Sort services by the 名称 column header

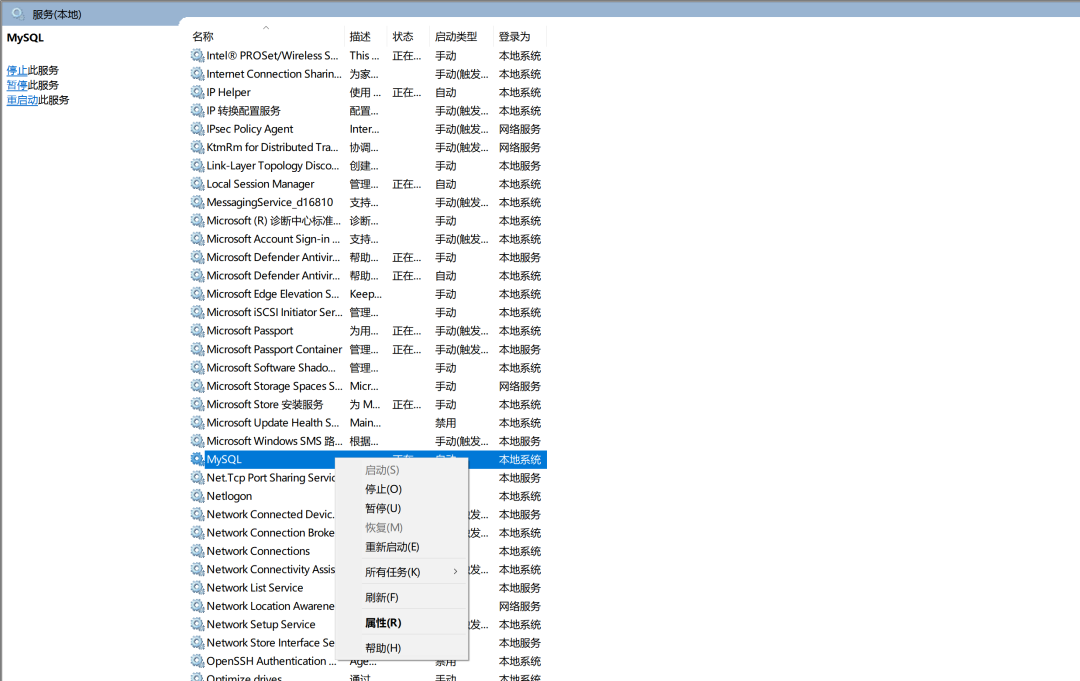(203, 37)
